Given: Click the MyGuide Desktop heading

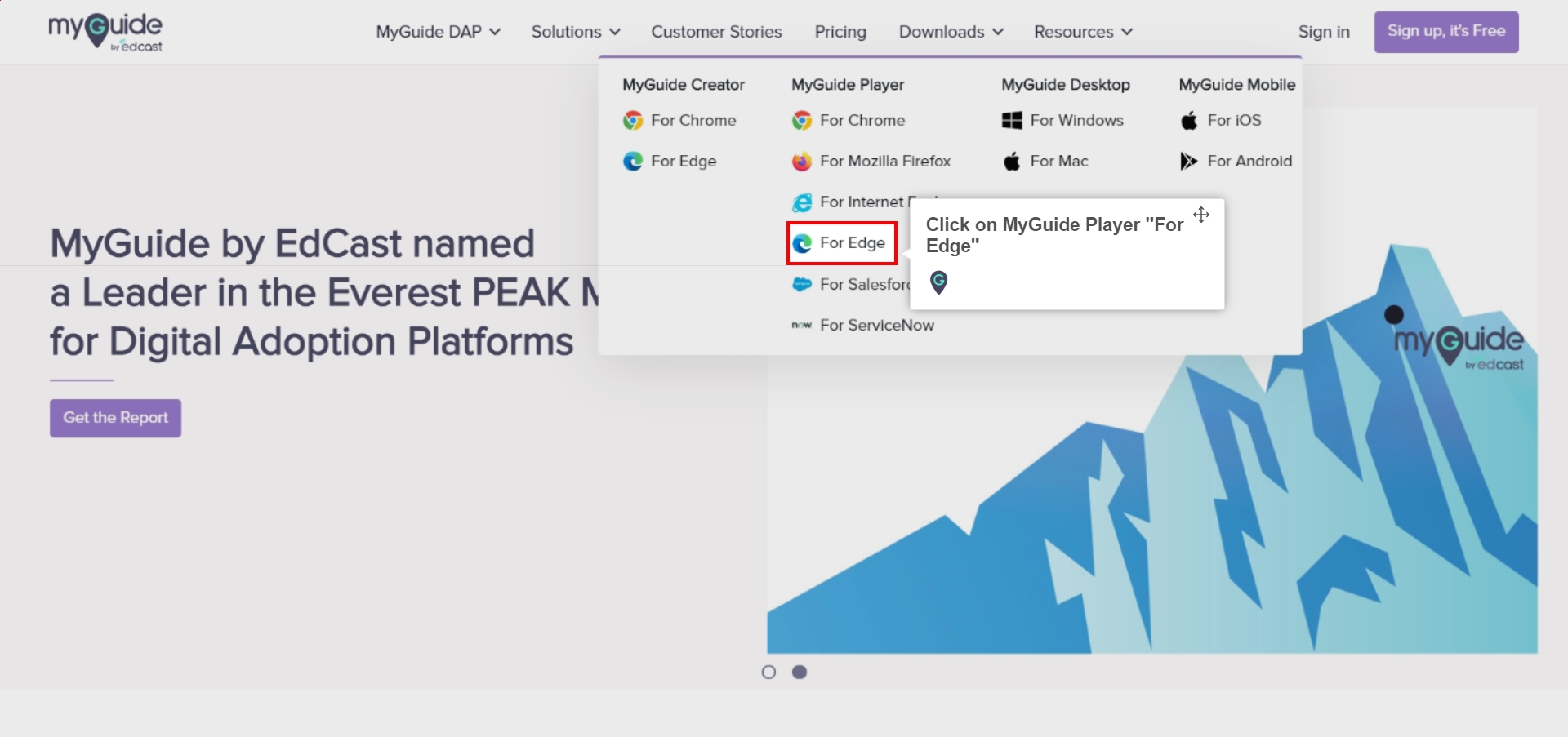Looking at the screenshot, I should (x=1066, y=85).
